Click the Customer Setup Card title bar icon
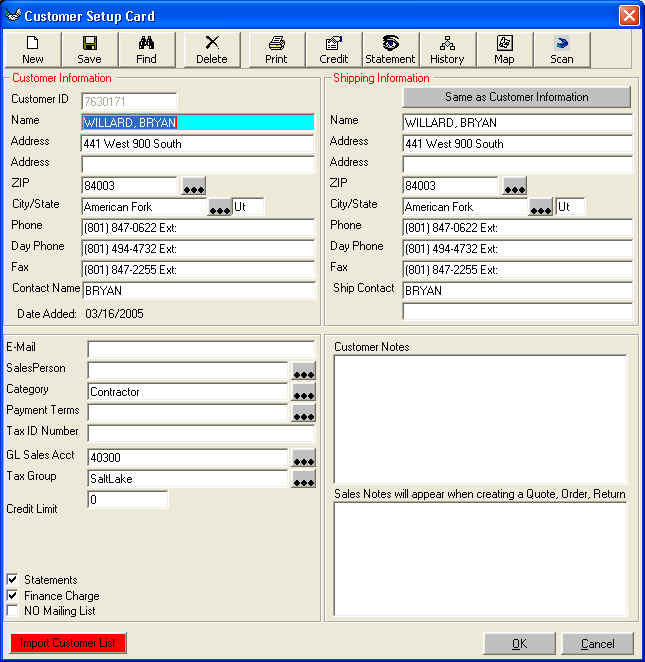Image resolution: width=645 pixels, height=662 pixels. (x=13, y=16)
